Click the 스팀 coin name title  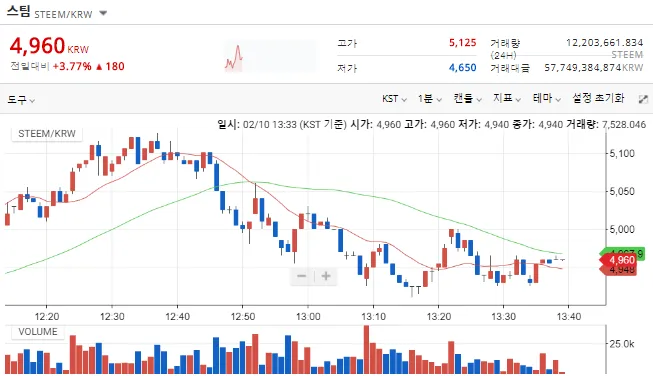point(18,11)
